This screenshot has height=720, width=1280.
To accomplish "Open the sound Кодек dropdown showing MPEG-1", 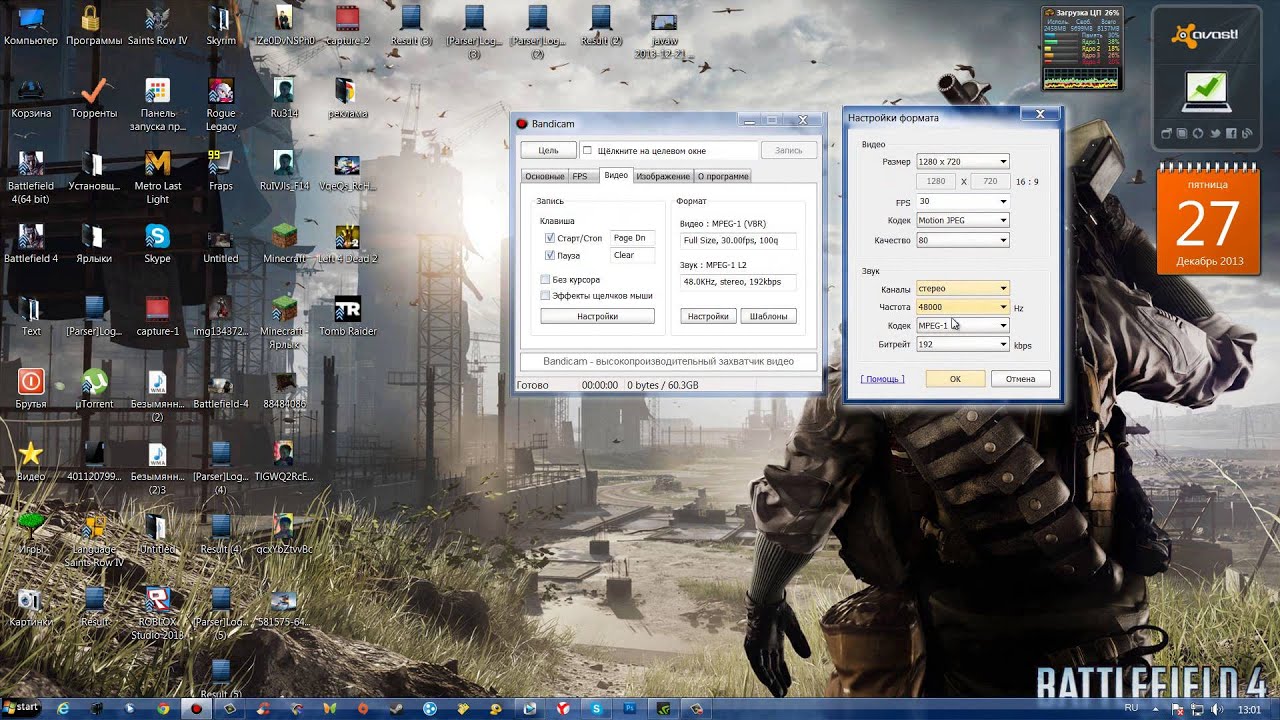I will tap(963, 325).
